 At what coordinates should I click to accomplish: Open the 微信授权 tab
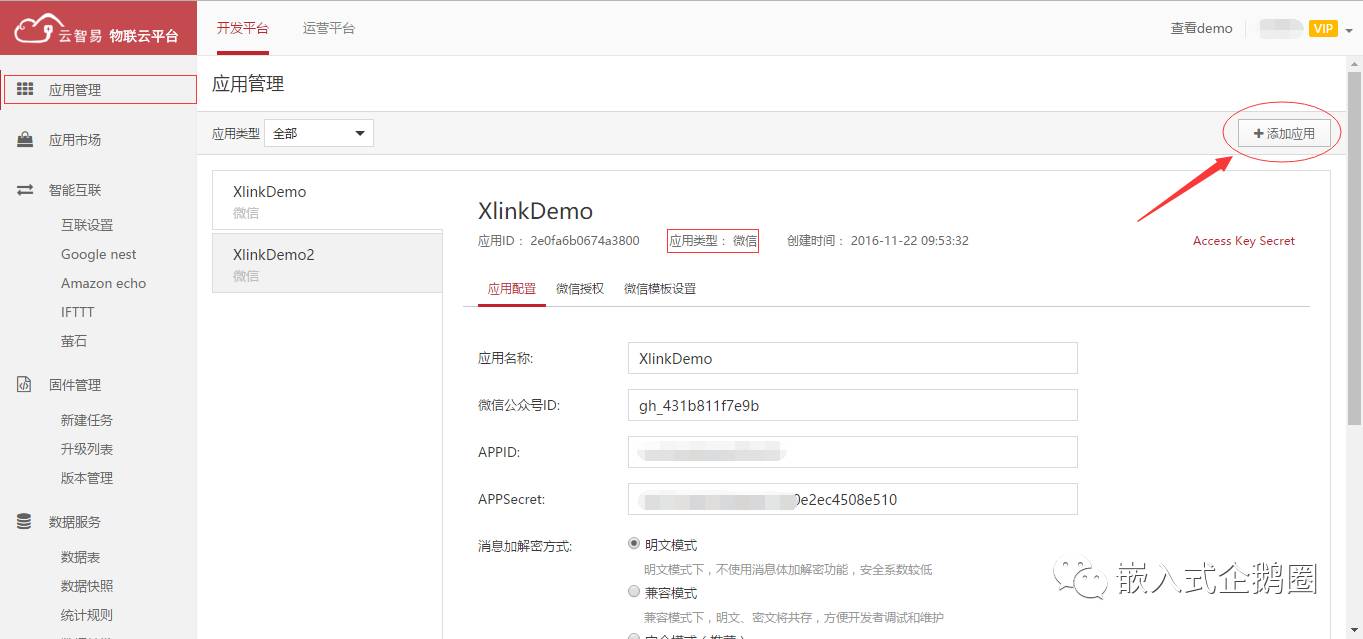pyautogui.click(x=580, y=288)
